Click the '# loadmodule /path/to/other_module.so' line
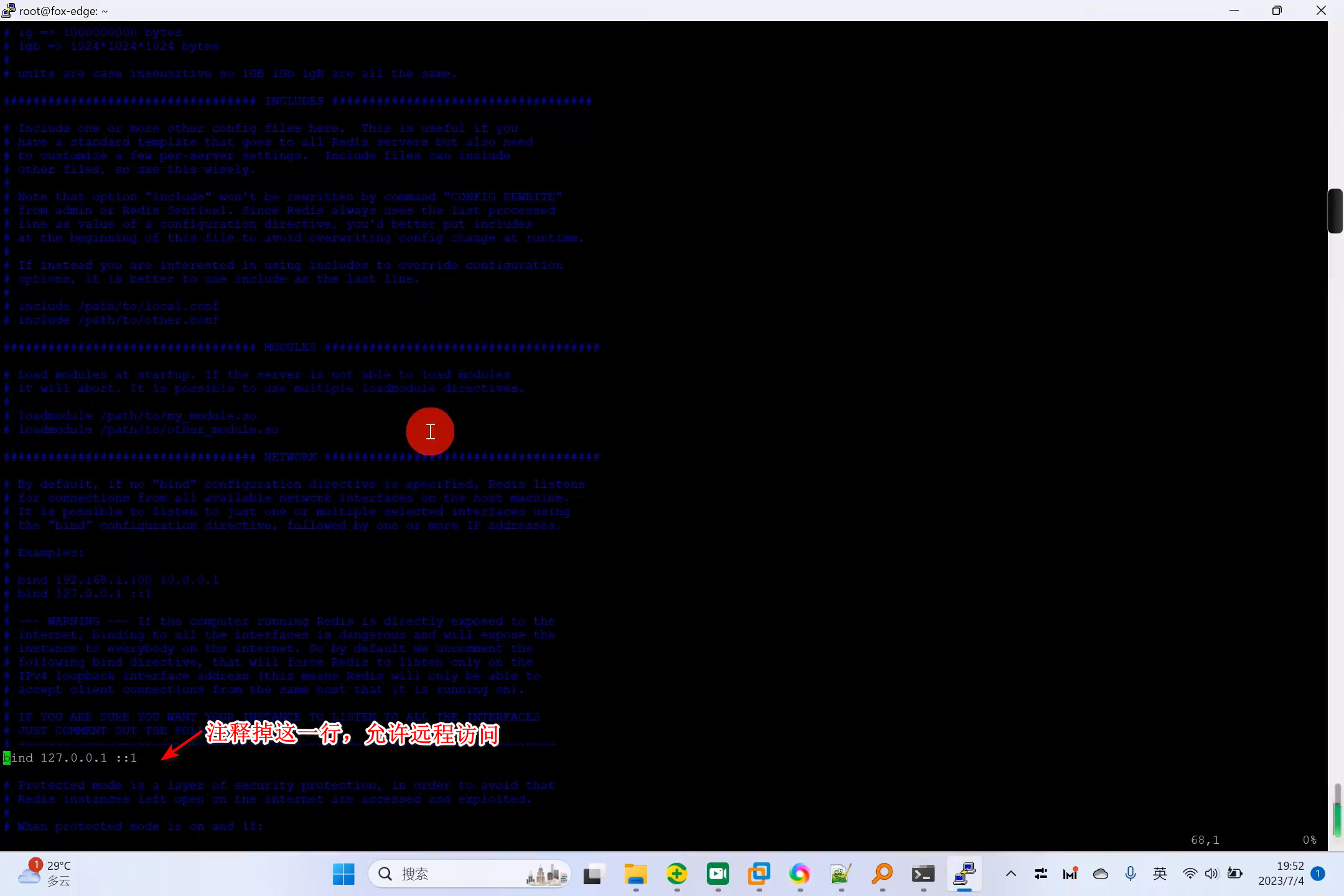The image size is (1344, 896). point(141,429)
